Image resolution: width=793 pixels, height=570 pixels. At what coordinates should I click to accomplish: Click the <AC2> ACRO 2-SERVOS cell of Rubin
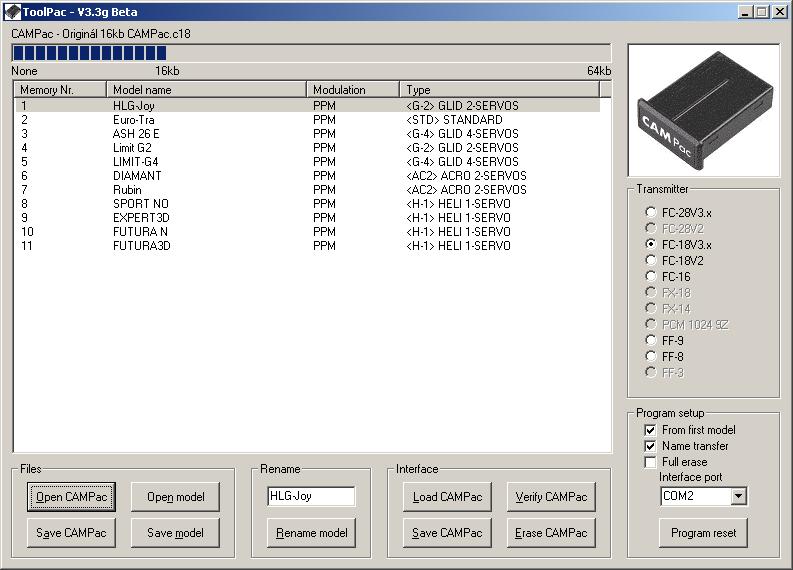pyautogui.click(x=466, y=190)
